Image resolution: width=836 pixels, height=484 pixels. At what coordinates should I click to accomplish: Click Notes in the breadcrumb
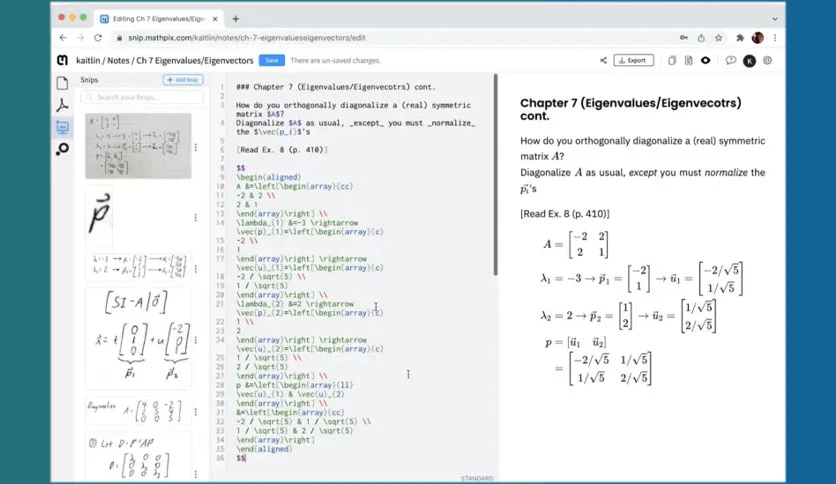click(118, 60)
